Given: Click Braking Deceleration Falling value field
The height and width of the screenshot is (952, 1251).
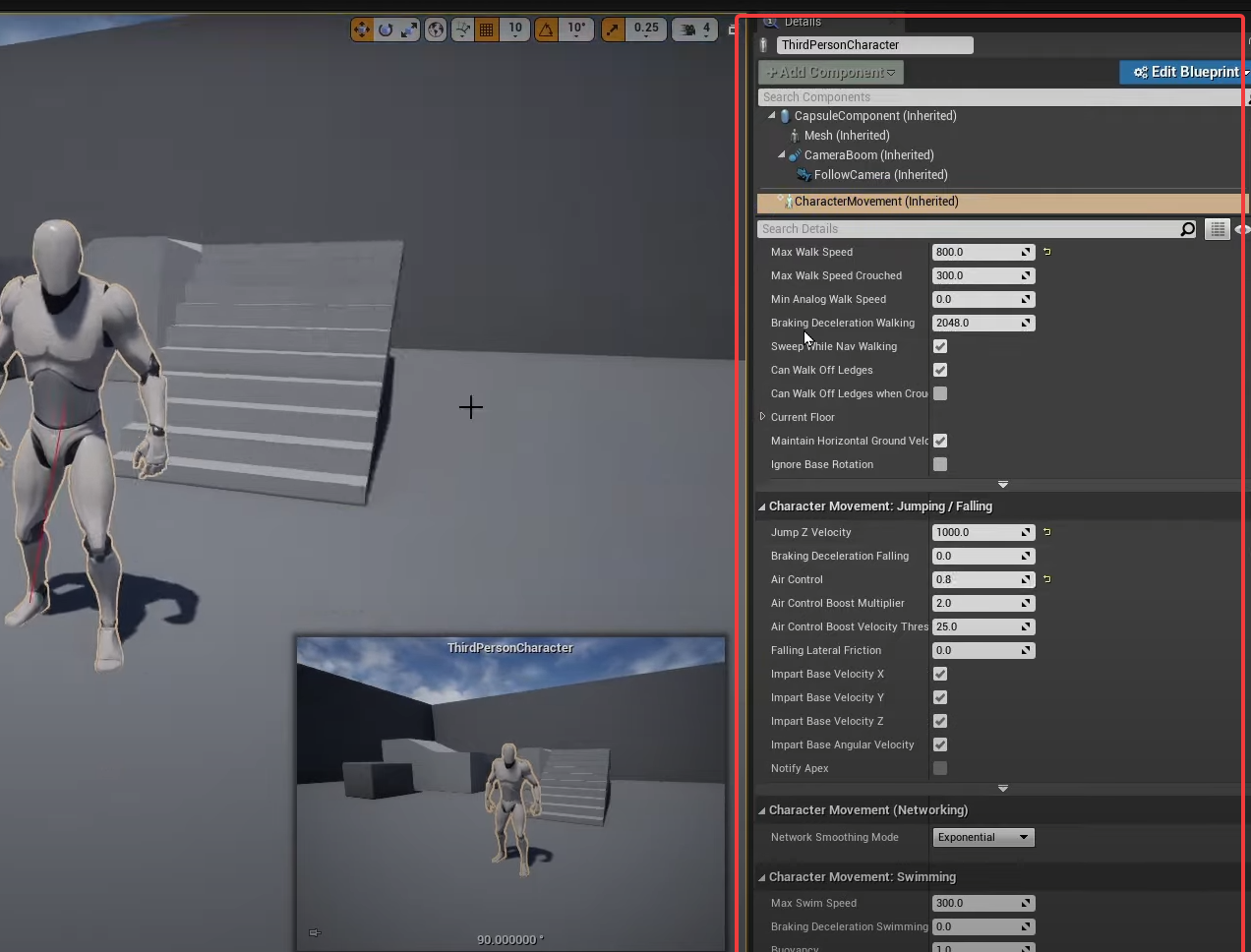Looking at the screenshot, I should point(983,556).
